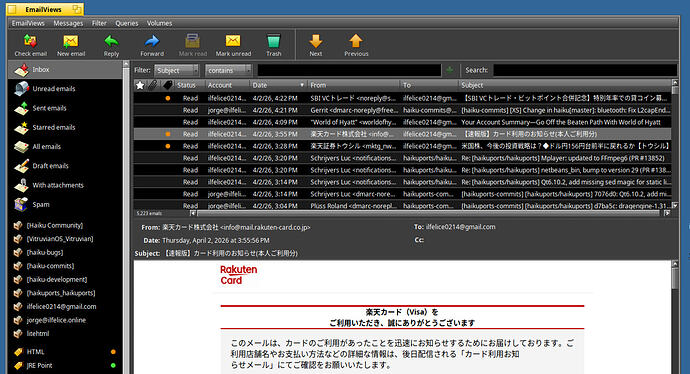This screenshot has height=374, width=690.
Task: Sort by the tag column header
Action: tap(167, 85)
